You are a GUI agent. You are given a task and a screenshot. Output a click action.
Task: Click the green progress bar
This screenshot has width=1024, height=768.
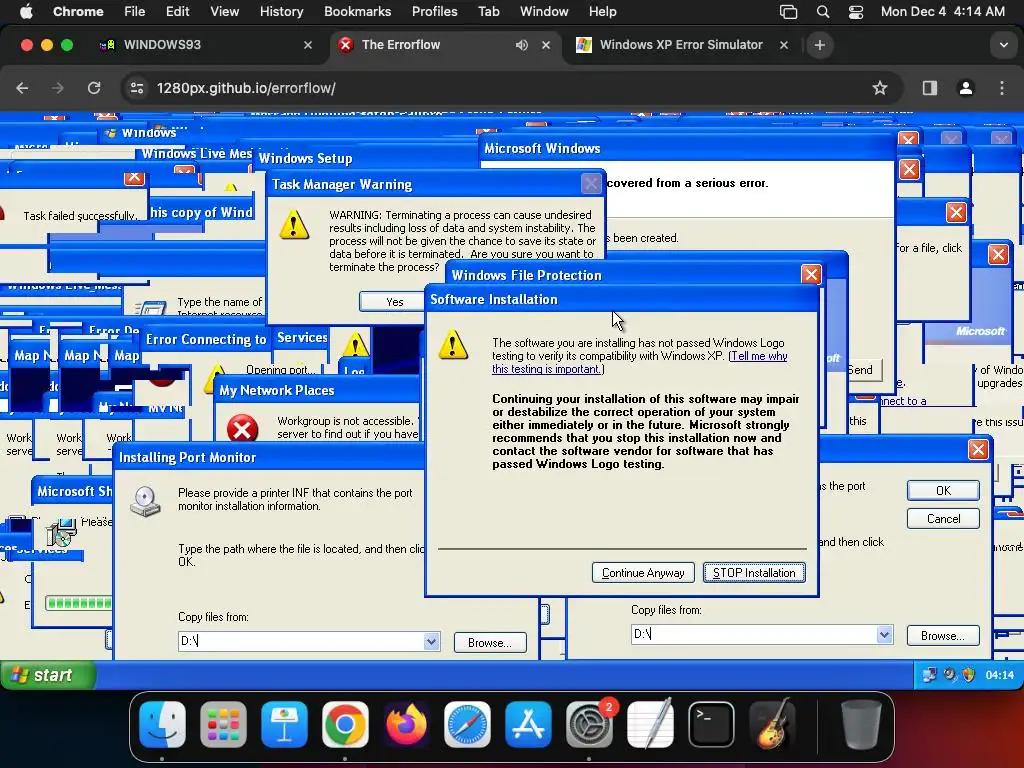tap(79, 603)
